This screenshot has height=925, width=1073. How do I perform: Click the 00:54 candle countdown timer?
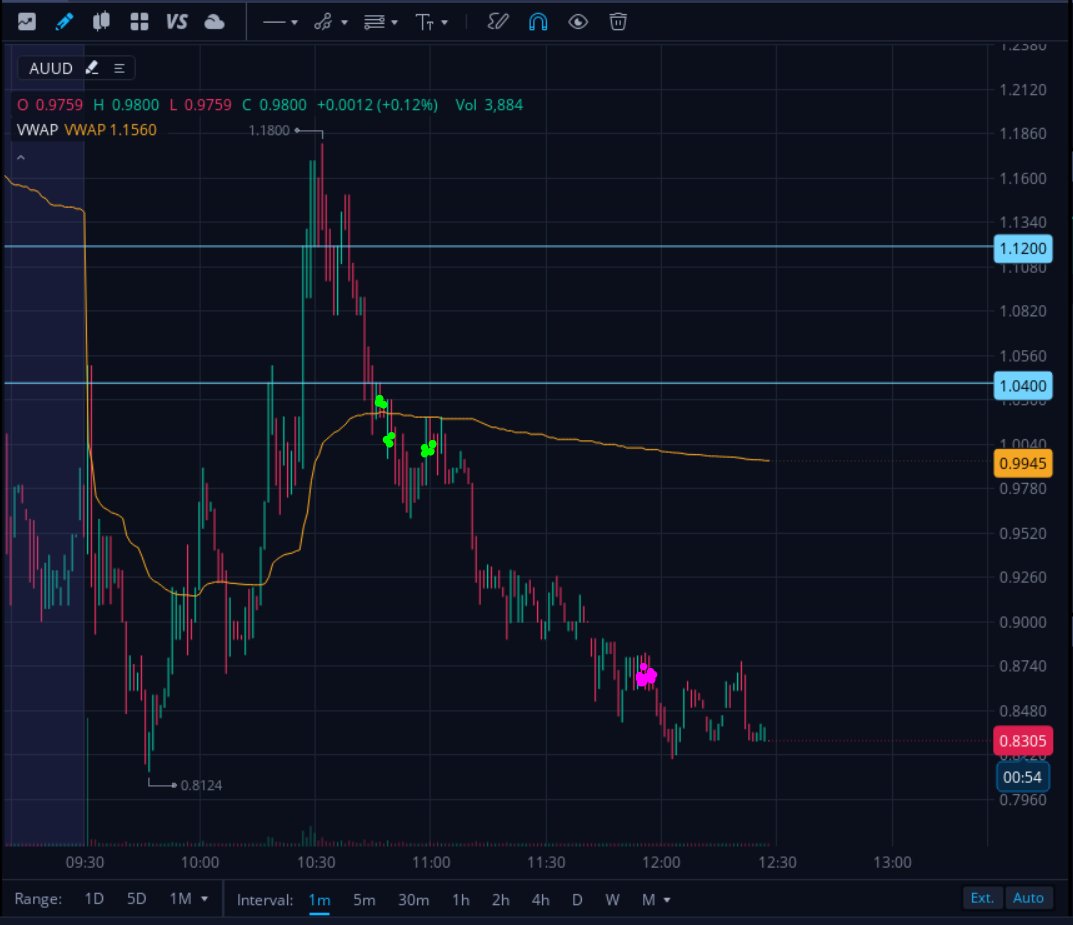click(x=1022, y=777)
